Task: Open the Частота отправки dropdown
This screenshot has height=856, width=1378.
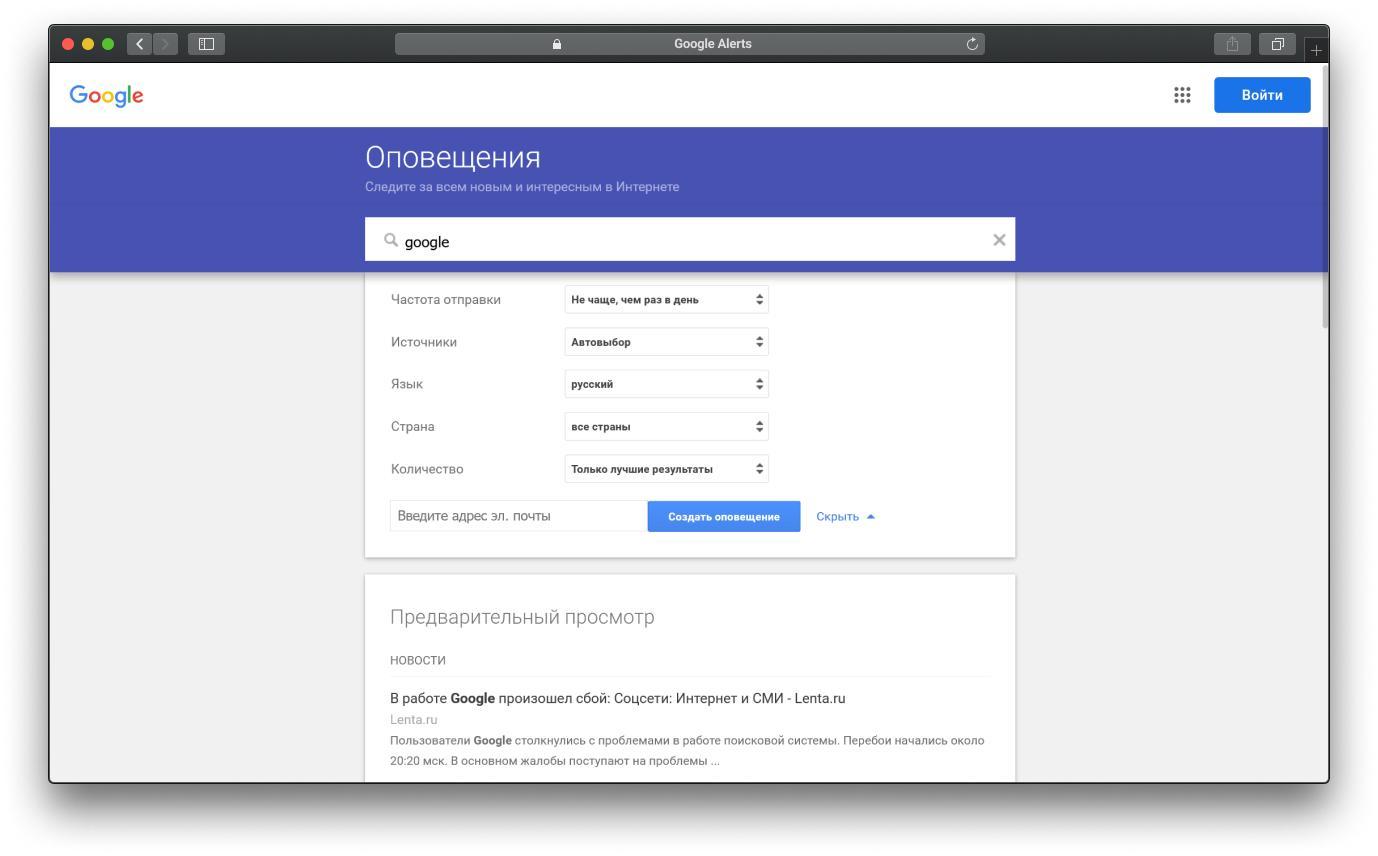Action: 666,299
